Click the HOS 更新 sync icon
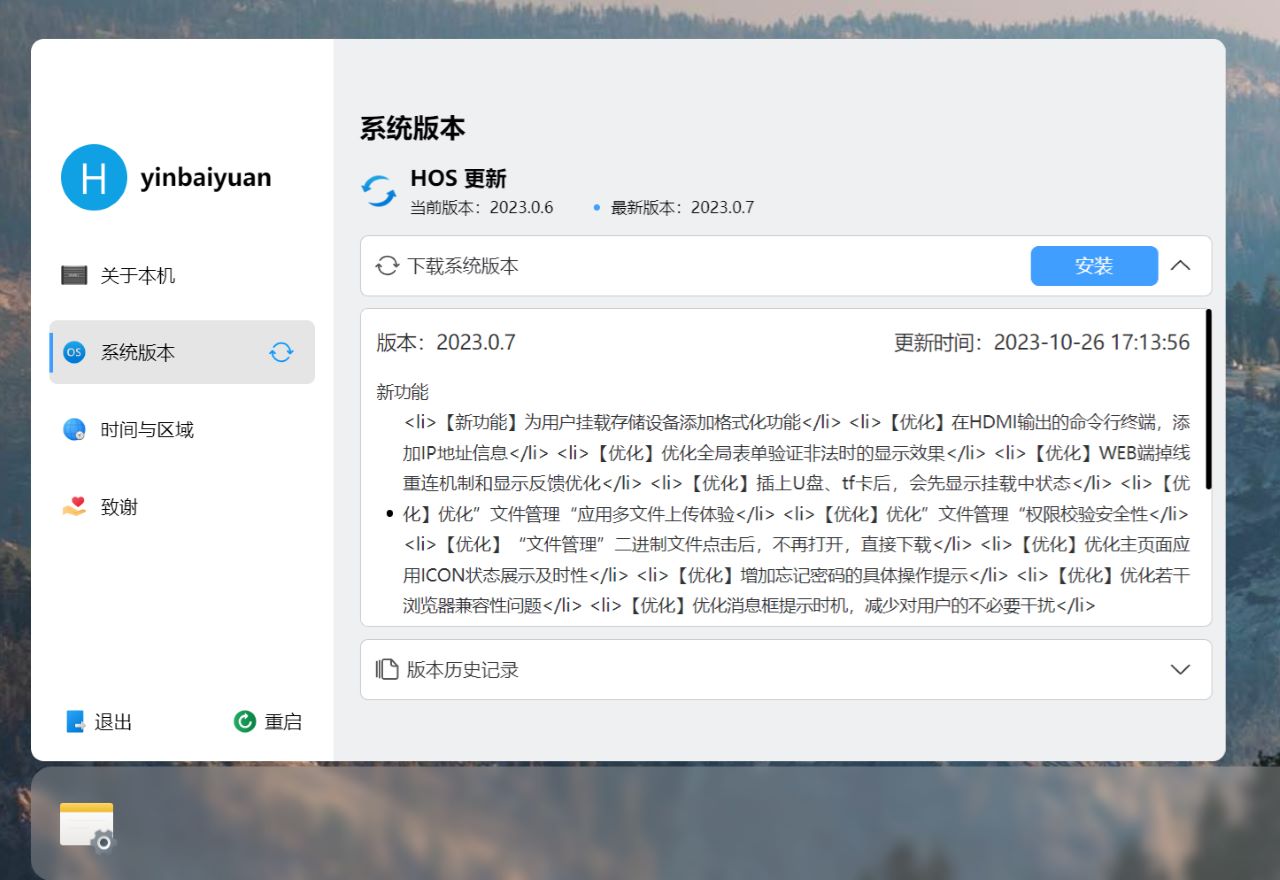The height and width of the screenshot is (880, 1280). coord(379,191)
